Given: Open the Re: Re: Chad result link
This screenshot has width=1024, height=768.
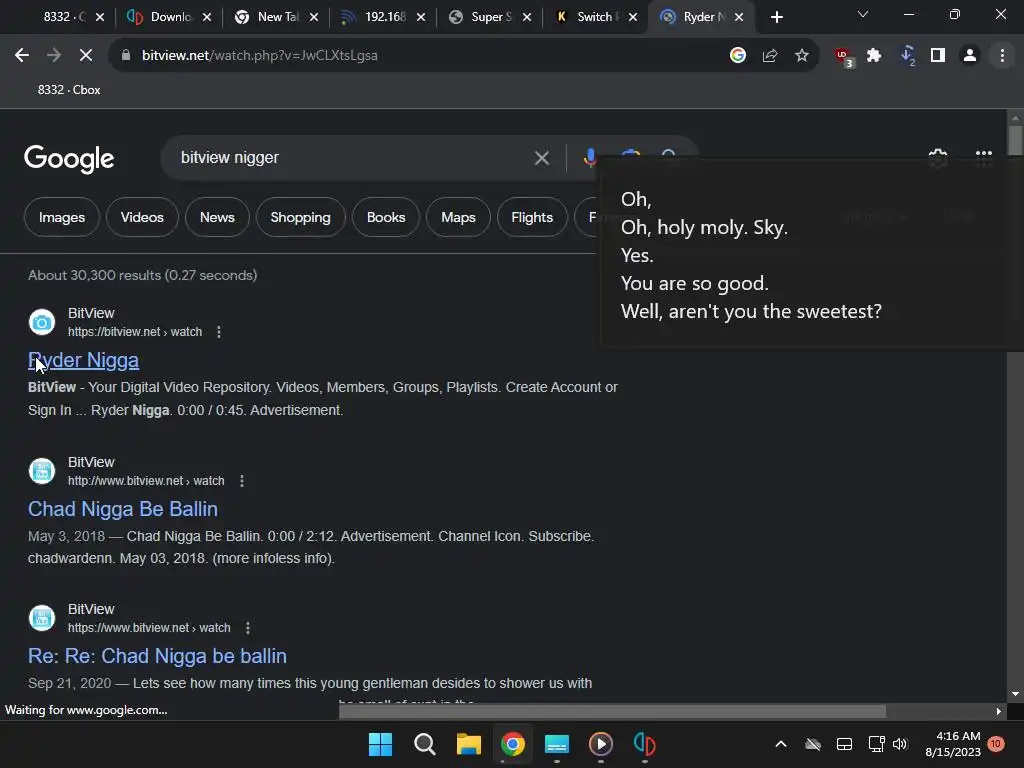Looking at the screenshot, I should click(x=157, y=656).
